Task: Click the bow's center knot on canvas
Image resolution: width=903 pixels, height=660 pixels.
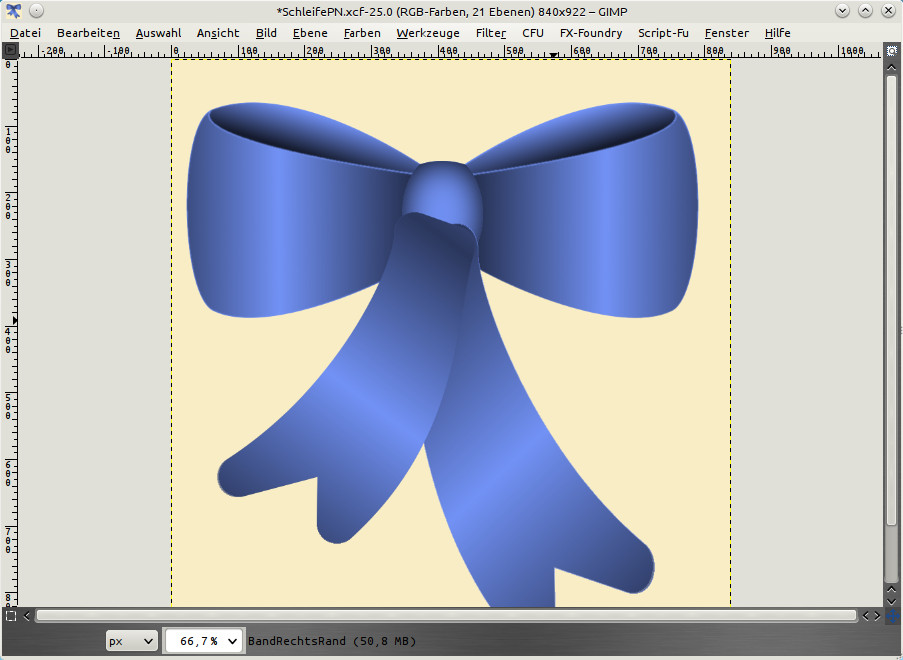Action: (x=442, y=192)
